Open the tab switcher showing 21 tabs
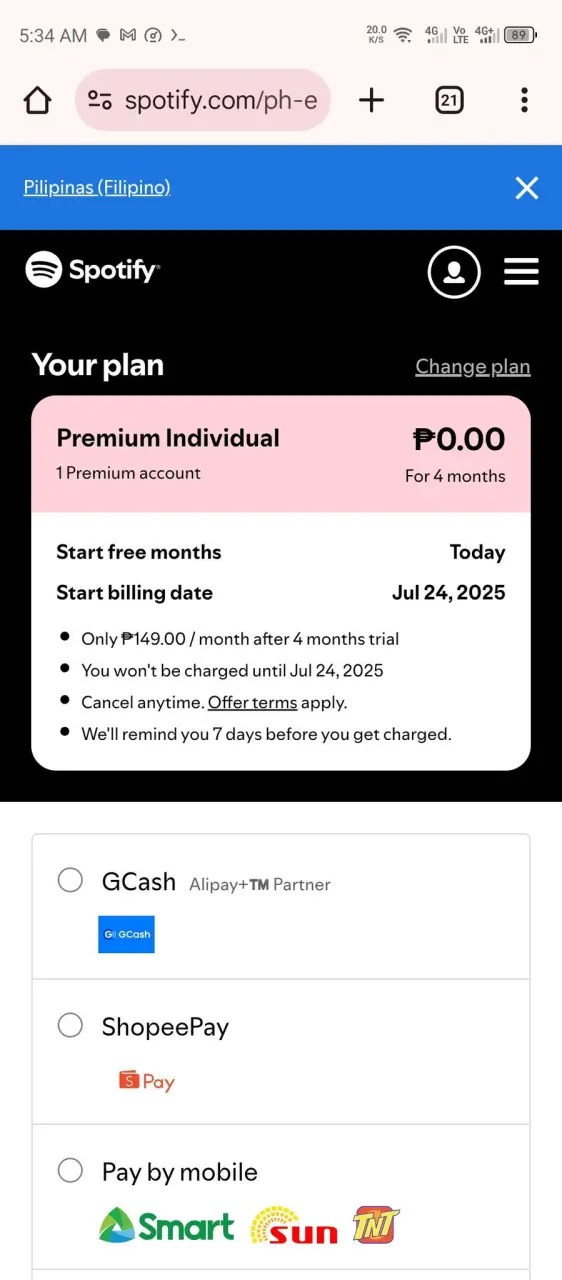The height and width of the screenshot is (1280, 562). click(x=450, y=100)
